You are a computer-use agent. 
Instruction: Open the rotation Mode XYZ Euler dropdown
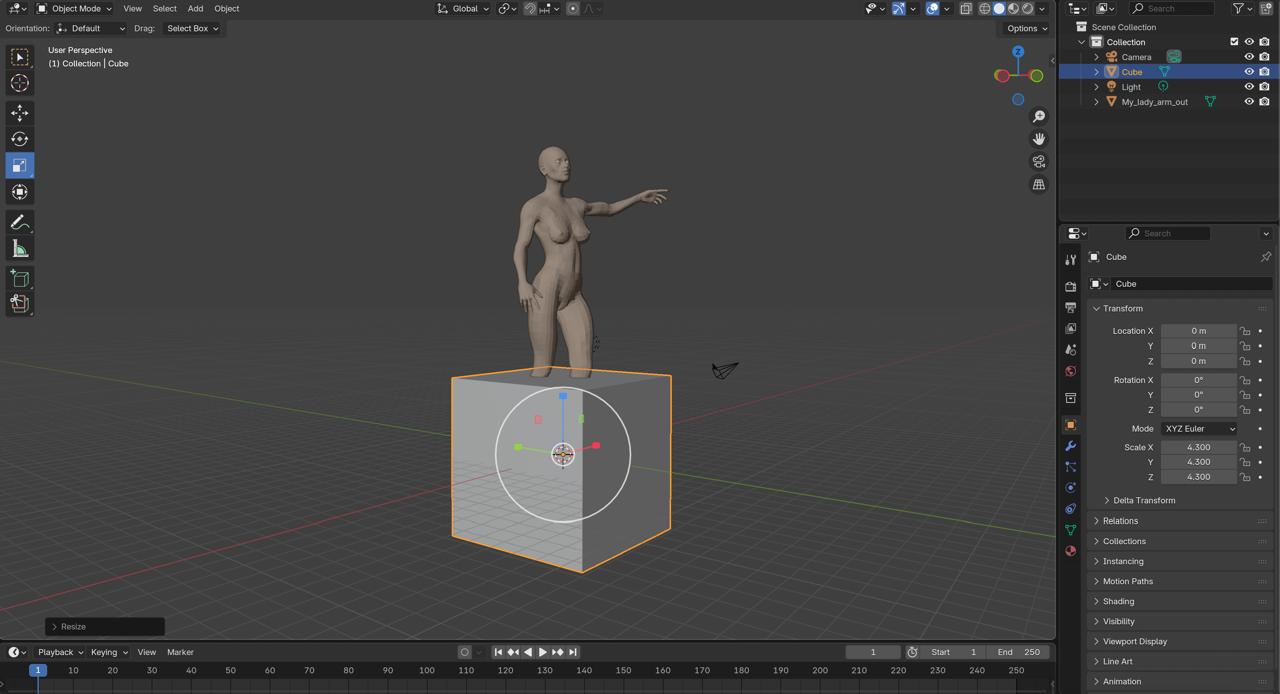pos(1199,429)
